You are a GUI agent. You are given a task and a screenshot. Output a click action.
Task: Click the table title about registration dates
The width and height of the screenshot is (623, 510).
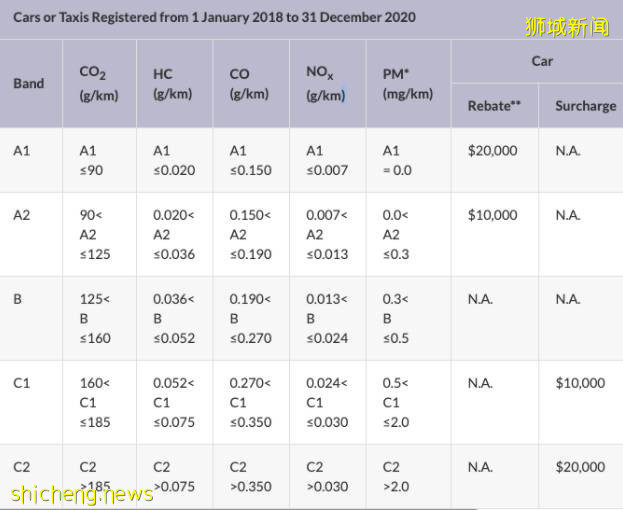pos(214,17)
